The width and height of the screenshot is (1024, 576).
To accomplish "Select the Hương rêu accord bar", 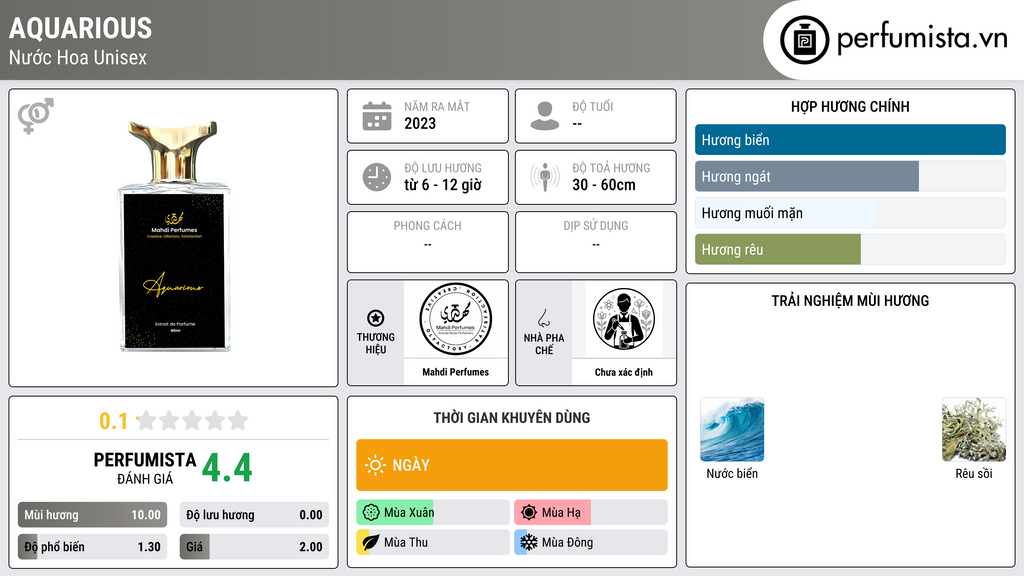I will (x=850, y=249).
